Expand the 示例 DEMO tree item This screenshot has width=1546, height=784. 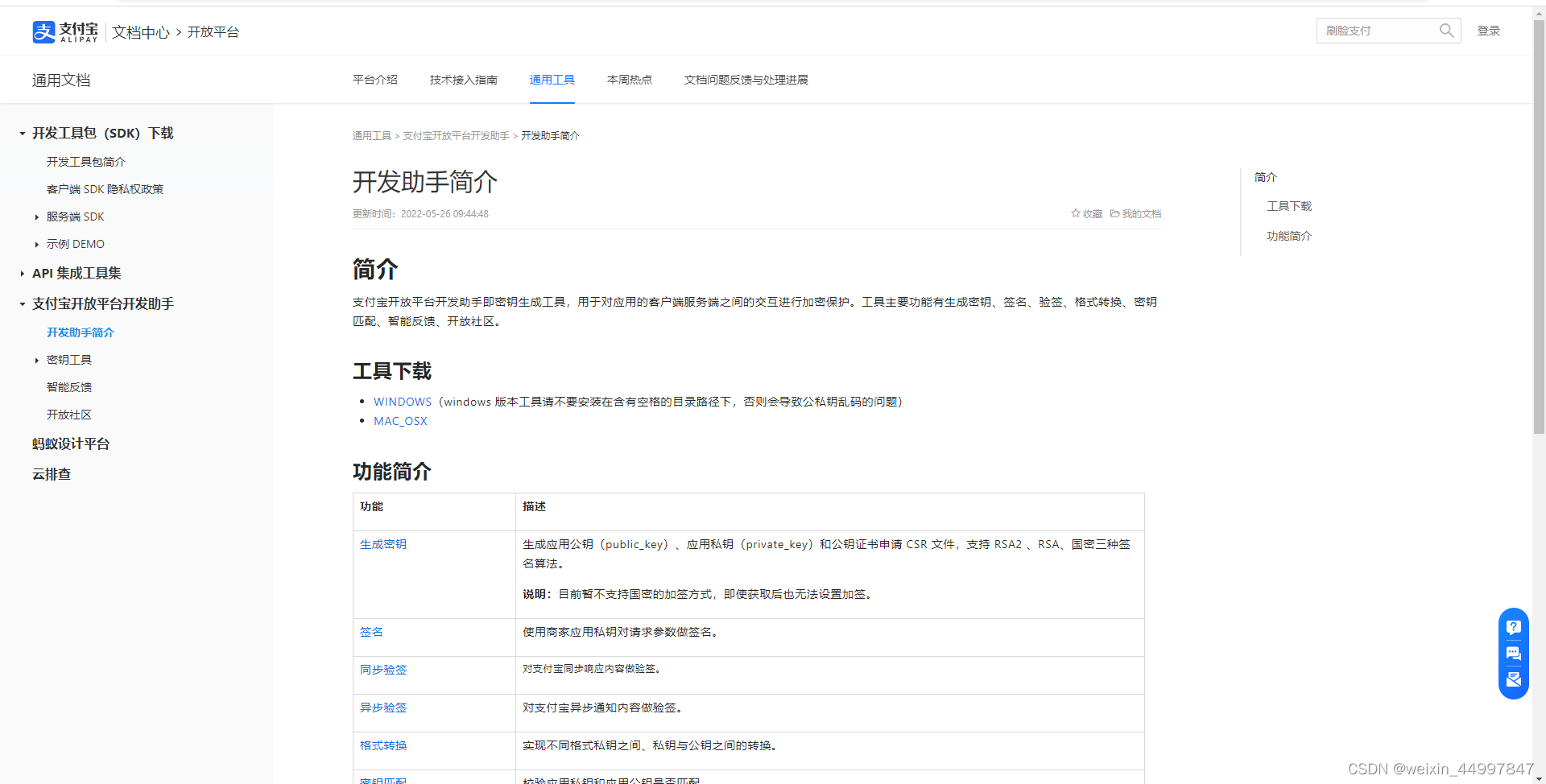(37, 245)
